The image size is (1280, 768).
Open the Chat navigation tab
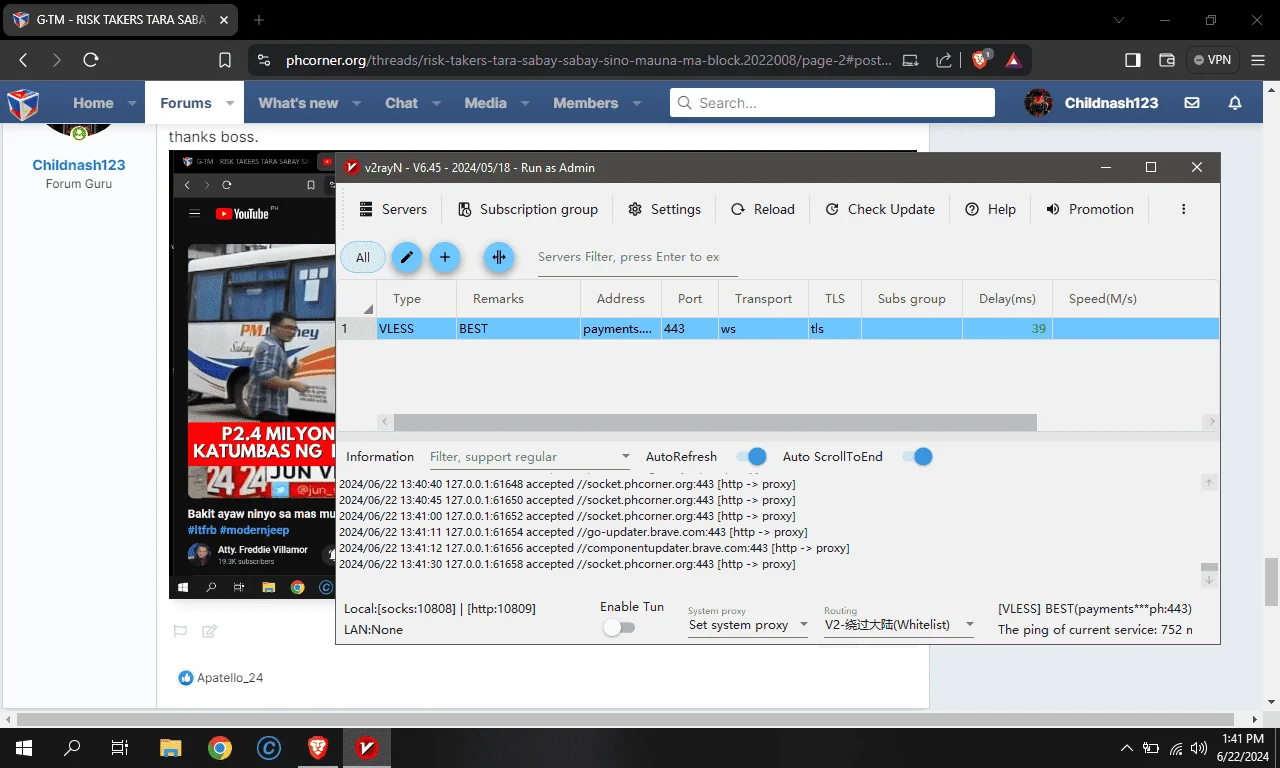click(x=401, y=103)
